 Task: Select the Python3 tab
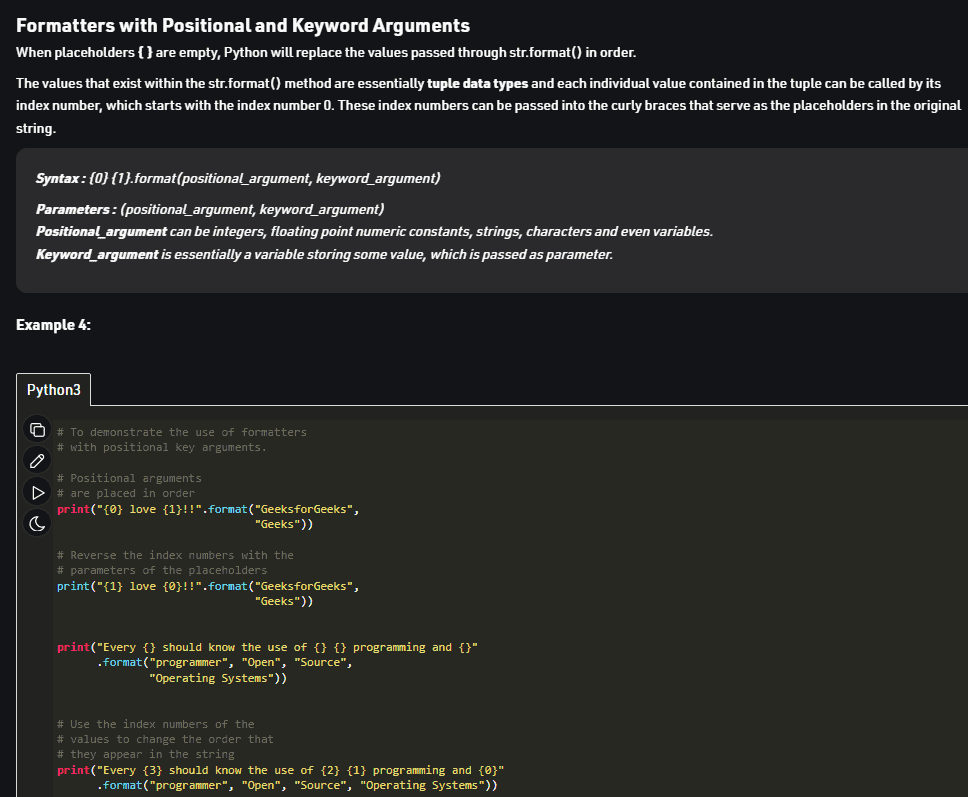(54, 390)
